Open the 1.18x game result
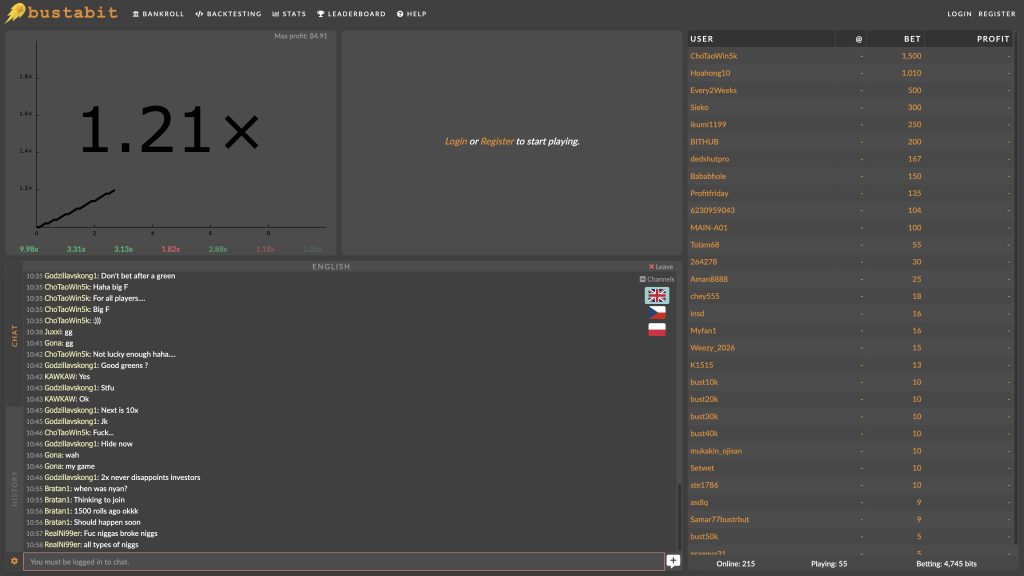Image resolution: width=1024 pixels, height=576 pixels. (x=265, y=249)
